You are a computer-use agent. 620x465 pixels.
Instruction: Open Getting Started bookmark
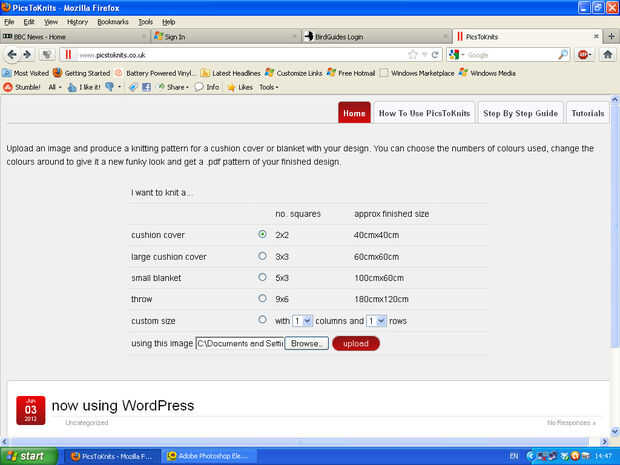coord(81,73)
